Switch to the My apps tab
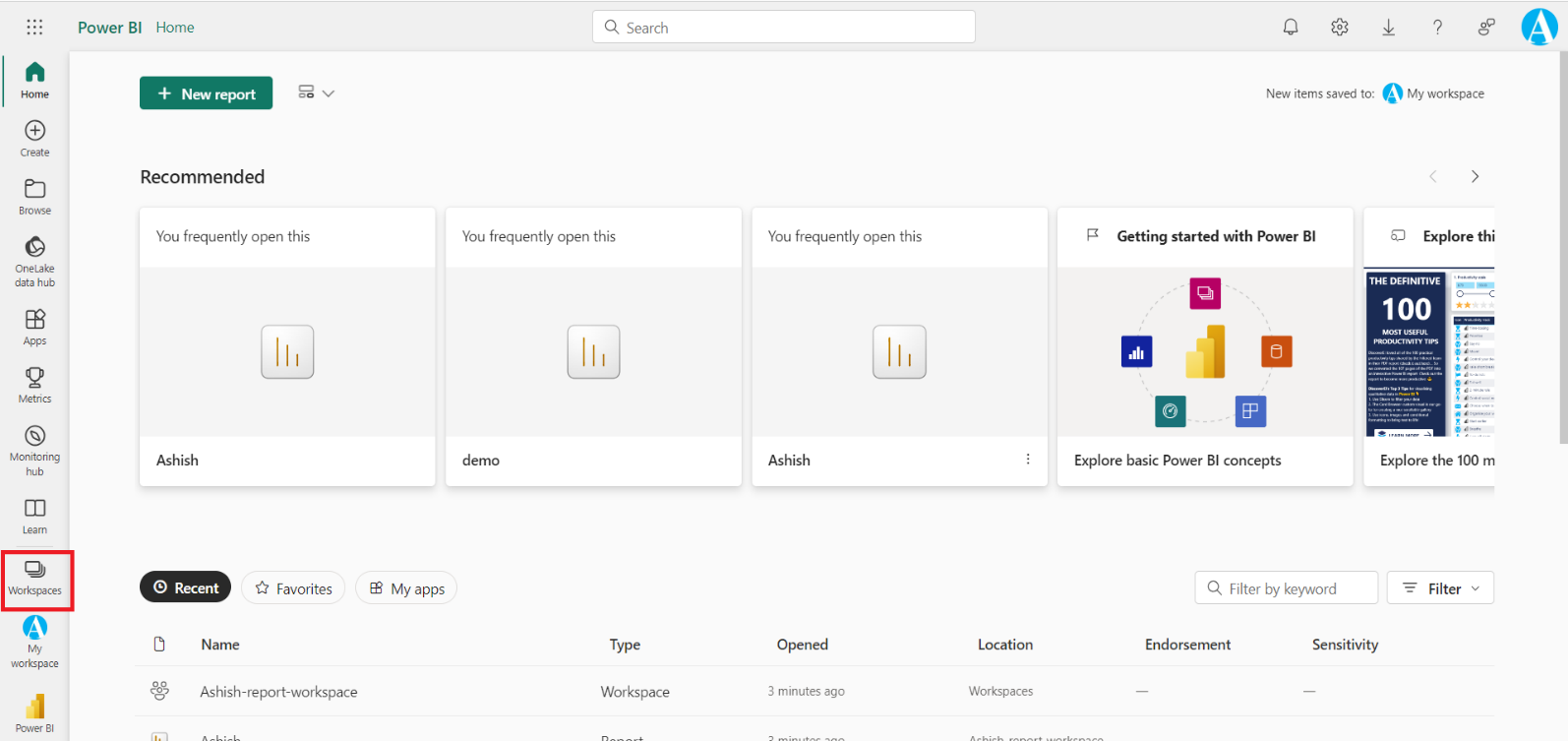The image size is (1568, 741). tap(406, 588)
